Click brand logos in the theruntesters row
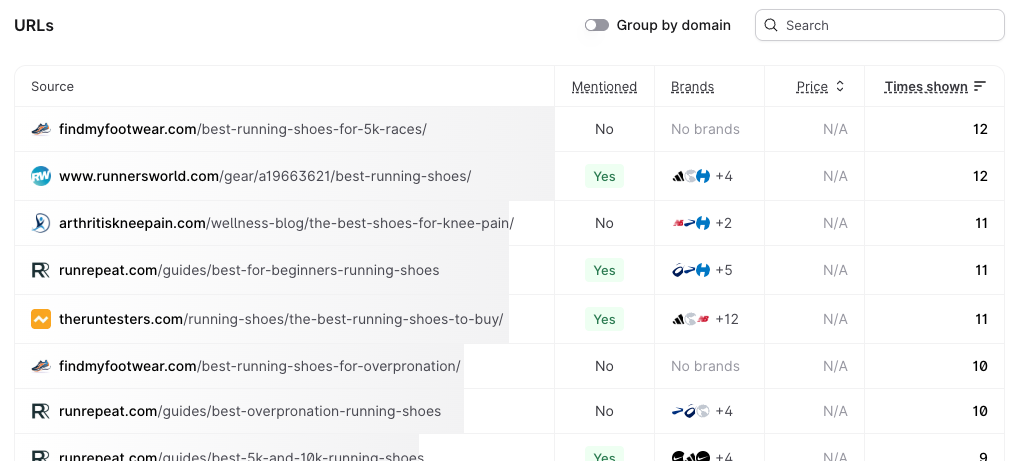The width and height of the screenshot is (1018, 461). click(691, 319)
